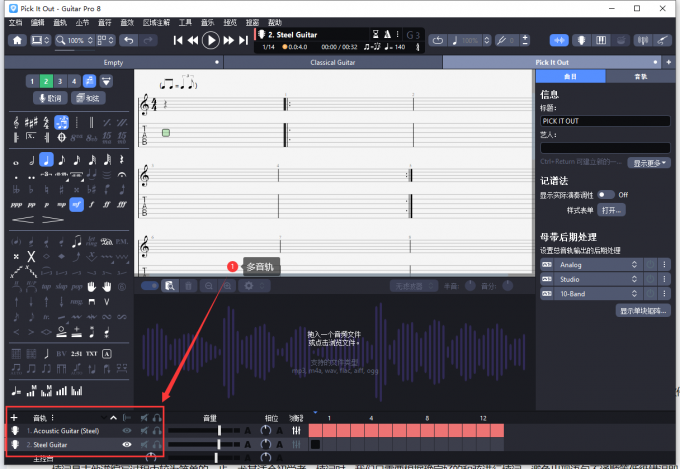The width and height of the screenshot is (680, 469).
Task: Click the 打开... style sheet button
Action: (611, 210)
